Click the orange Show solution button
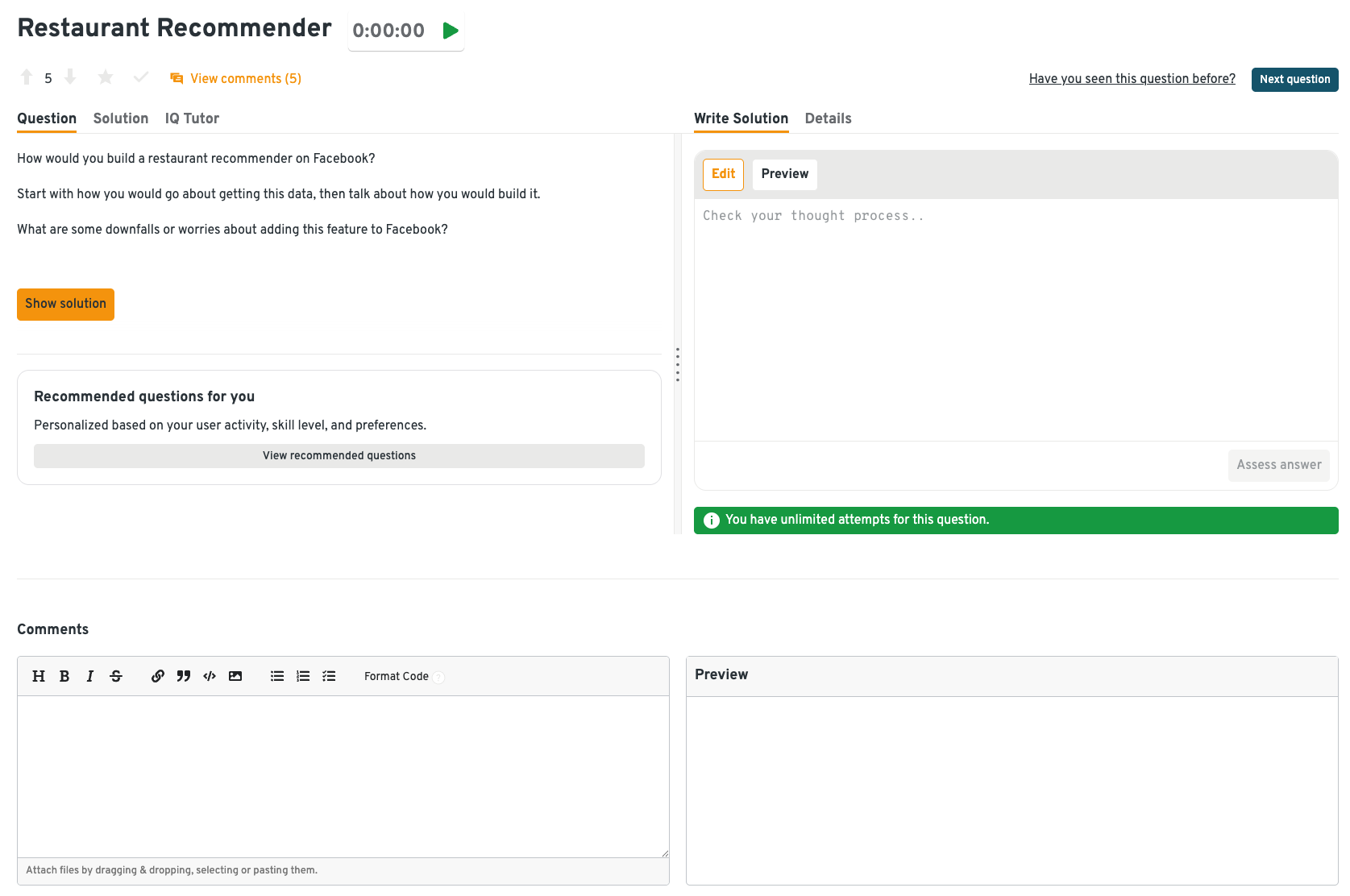 [x=65, y=304]
